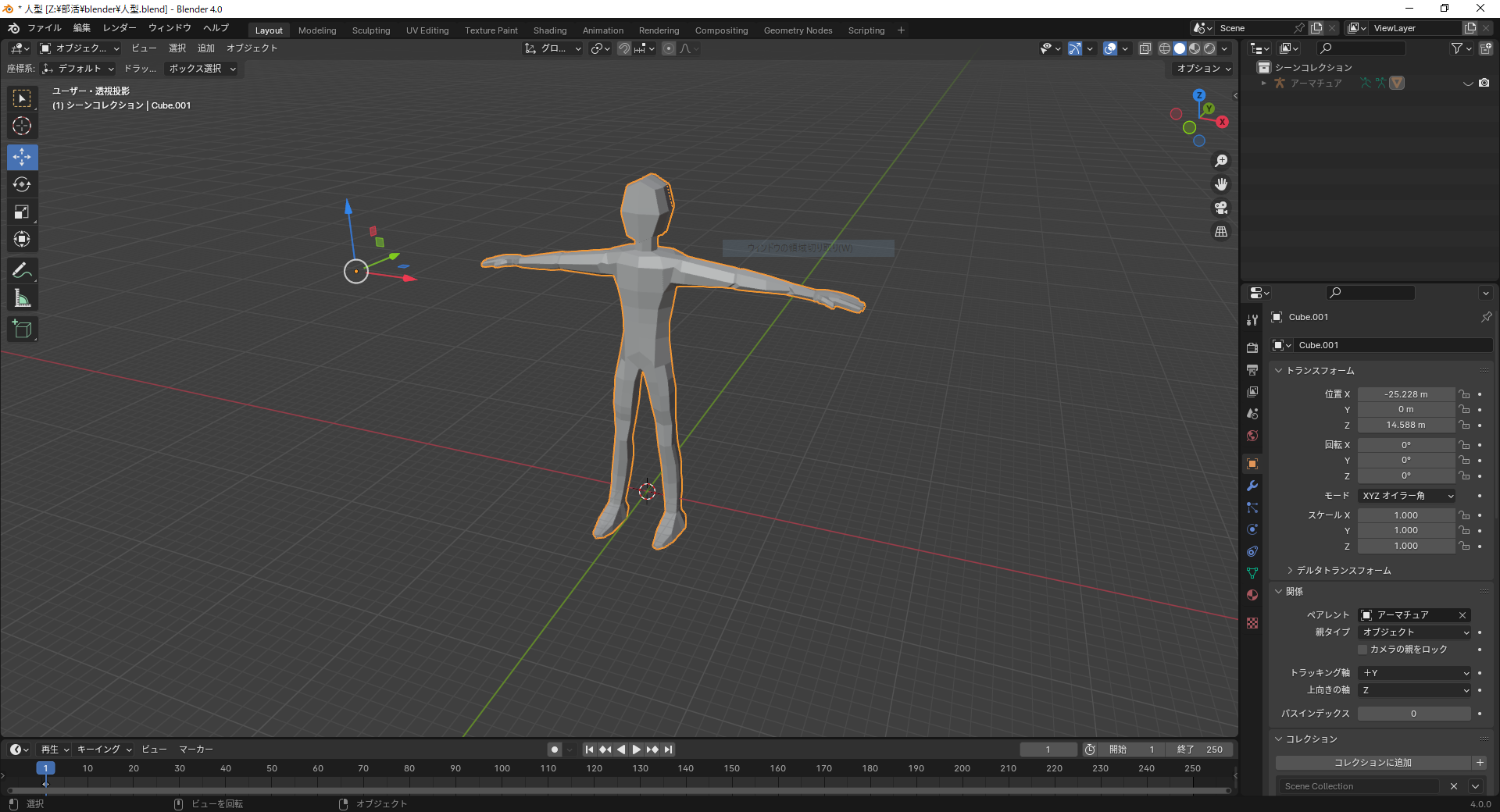
Task: Open the レンダー menu
Action: click(120, 28)
